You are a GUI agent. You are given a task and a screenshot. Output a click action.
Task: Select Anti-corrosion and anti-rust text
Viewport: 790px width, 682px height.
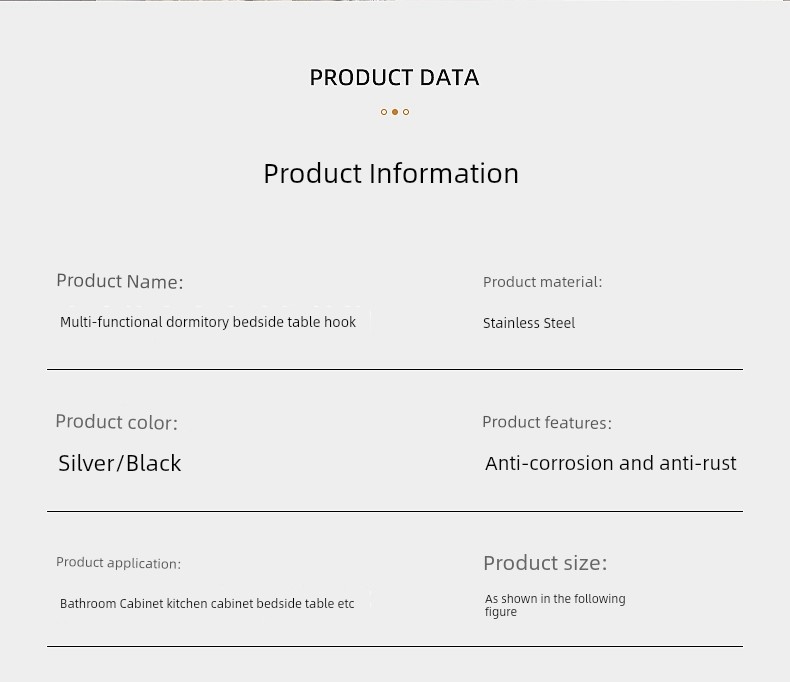coord(611,463)
